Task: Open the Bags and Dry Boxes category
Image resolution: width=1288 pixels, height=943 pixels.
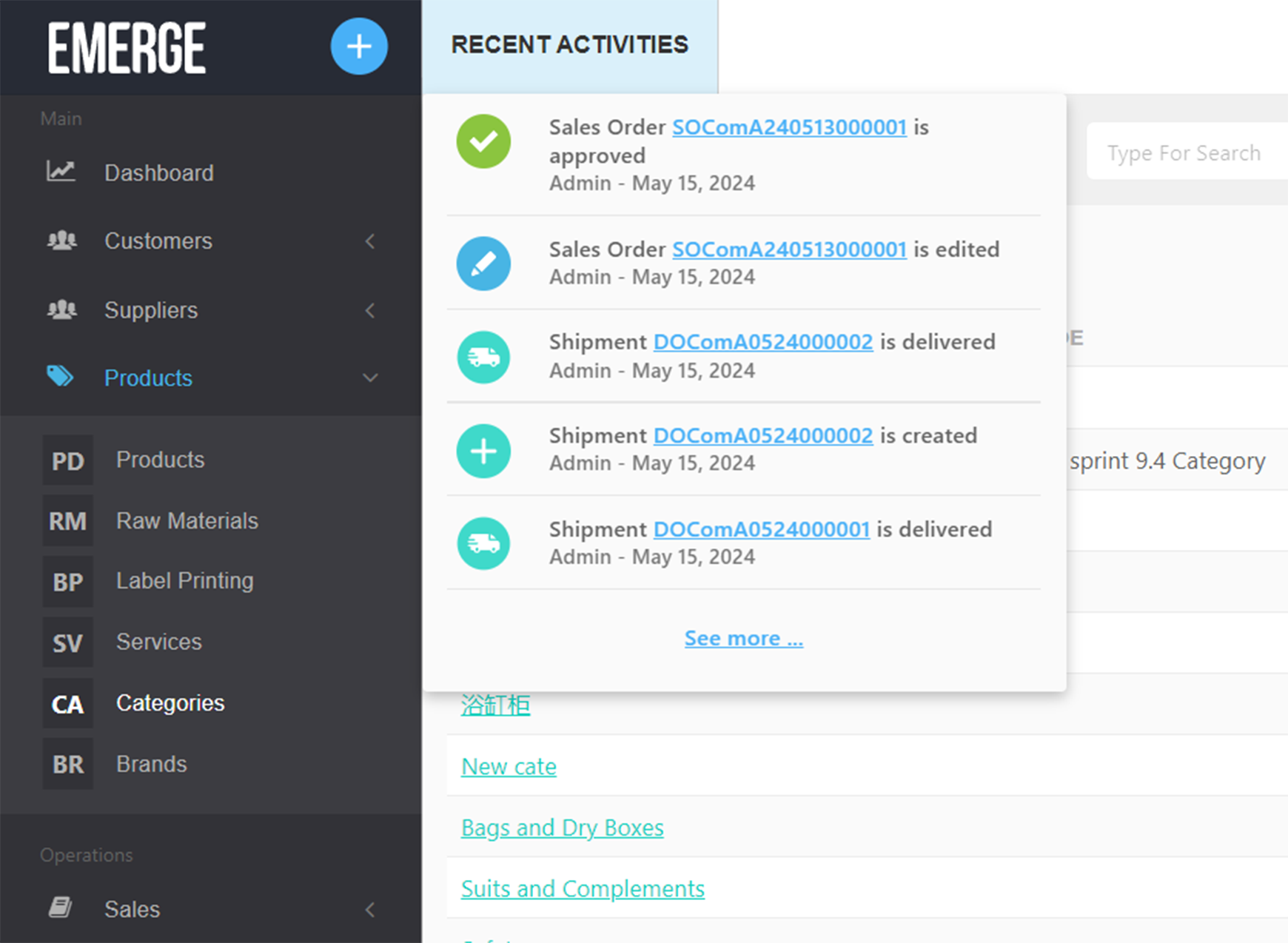Action: click(x=562, y=828)
